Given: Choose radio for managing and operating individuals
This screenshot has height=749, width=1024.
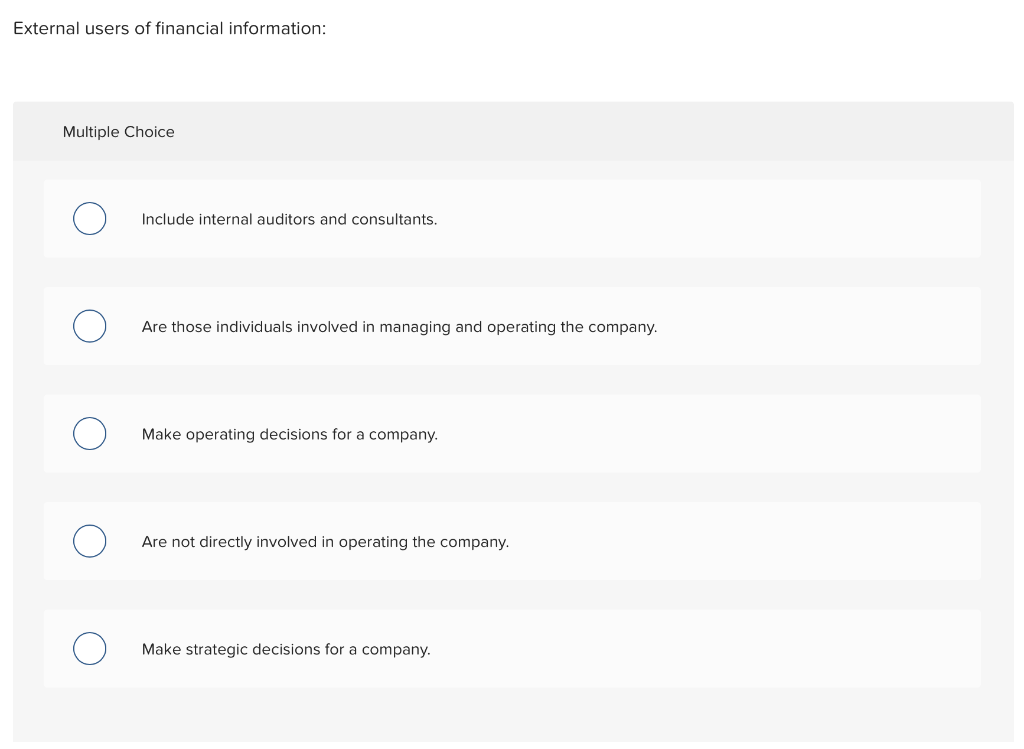Looking at the screenshot, I should [x=89, y=327].
